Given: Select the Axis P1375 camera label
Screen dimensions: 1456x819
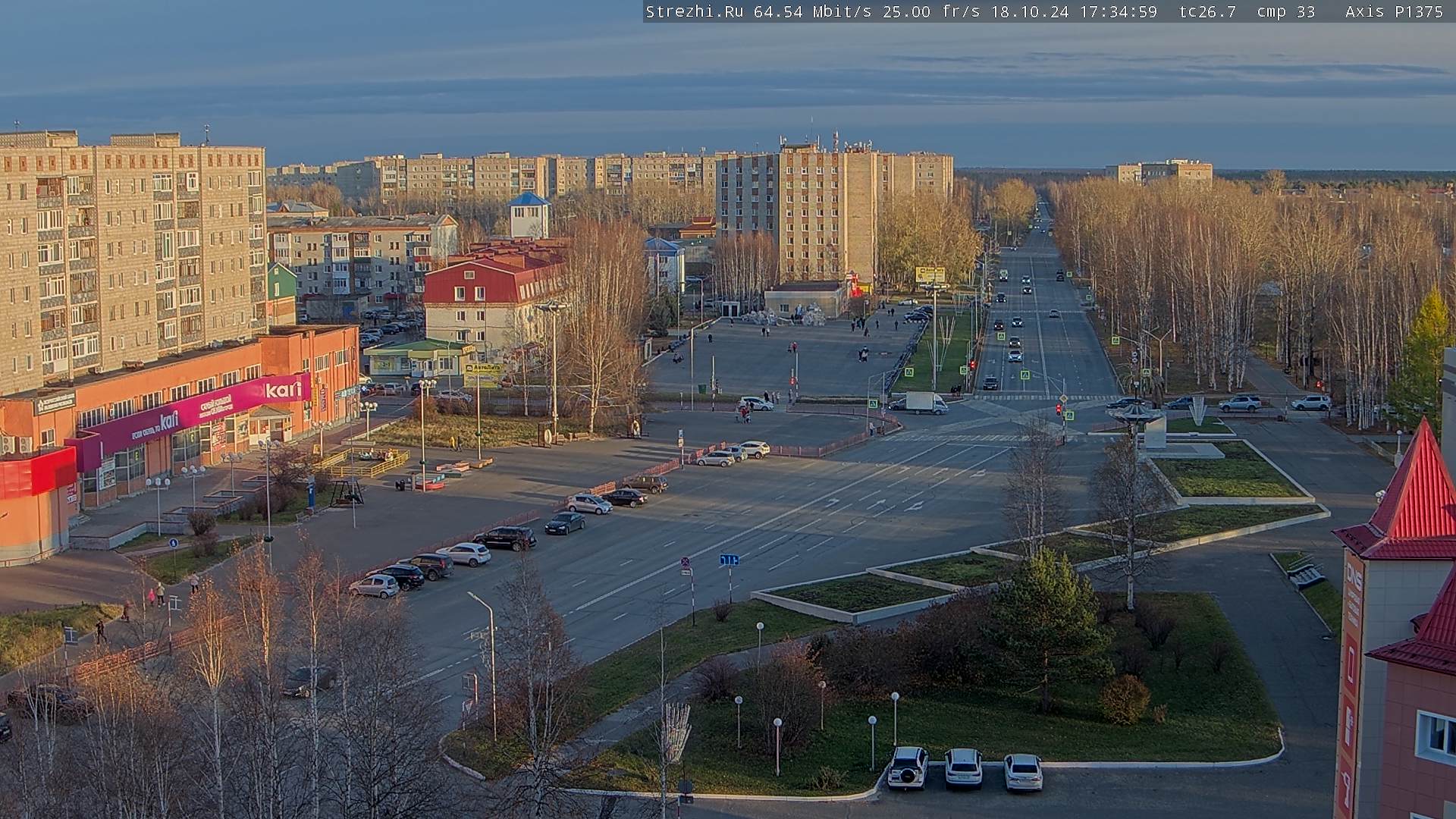Looking at the screenshot, I should [x=1394, y=11].
